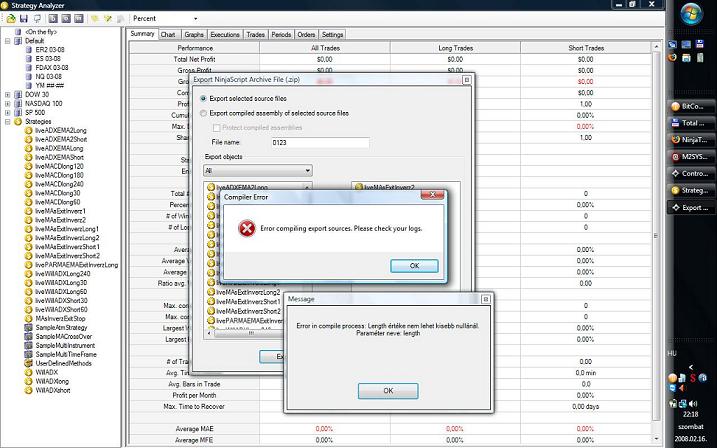Screen dimensions: 717x448
Task: Click OK in the Message dialog
Action: (x=388, y=391)
